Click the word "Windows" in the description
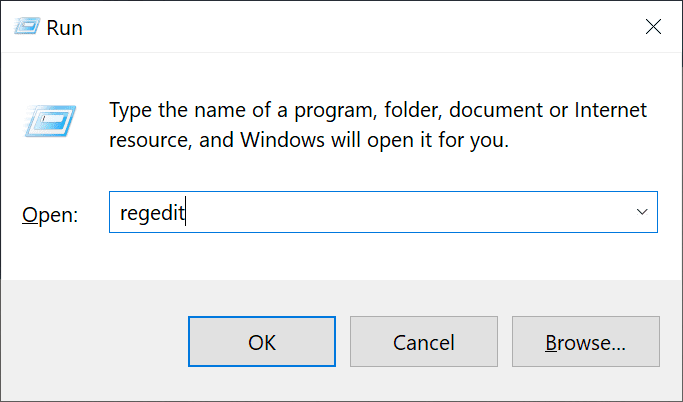Screen dimensions: 683x402 [282, 140]
